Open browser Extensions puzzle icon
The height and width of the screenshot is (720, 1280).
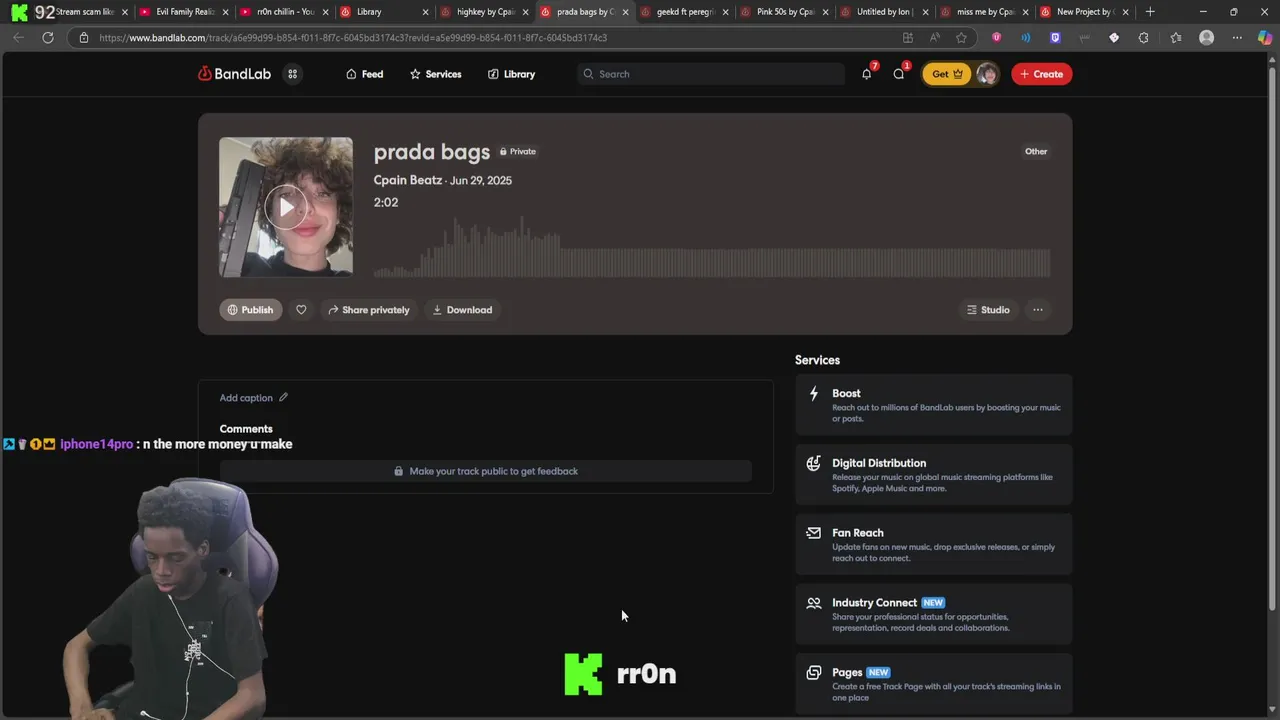click(x=1143, y=37)
